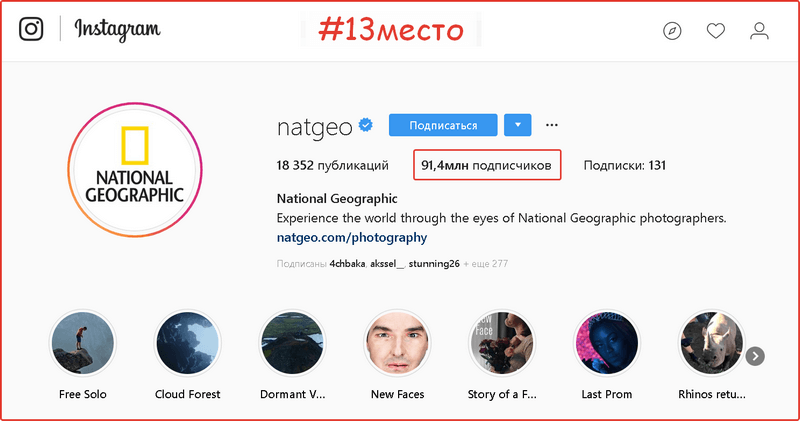The height and width of the screenshot is (421, 800).
Task: Open the three-dots options menu
Action: coord(551,125)
